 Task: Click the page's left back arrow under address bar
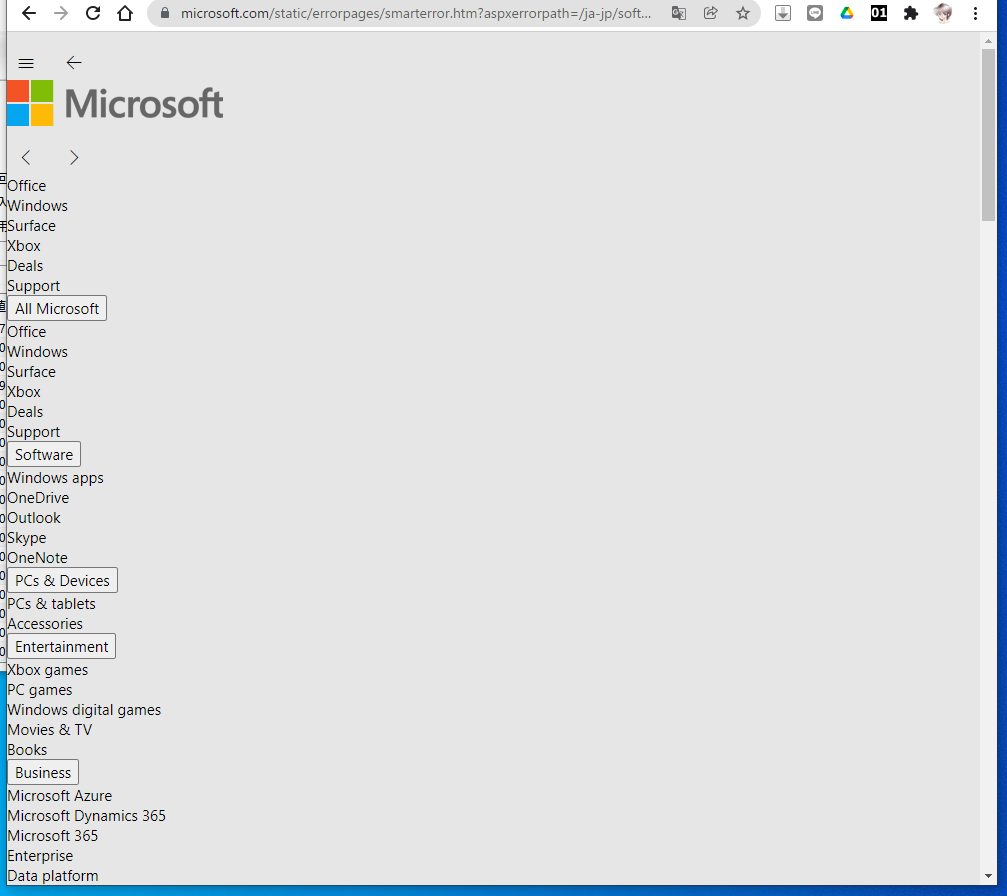[x=74, y=62]
